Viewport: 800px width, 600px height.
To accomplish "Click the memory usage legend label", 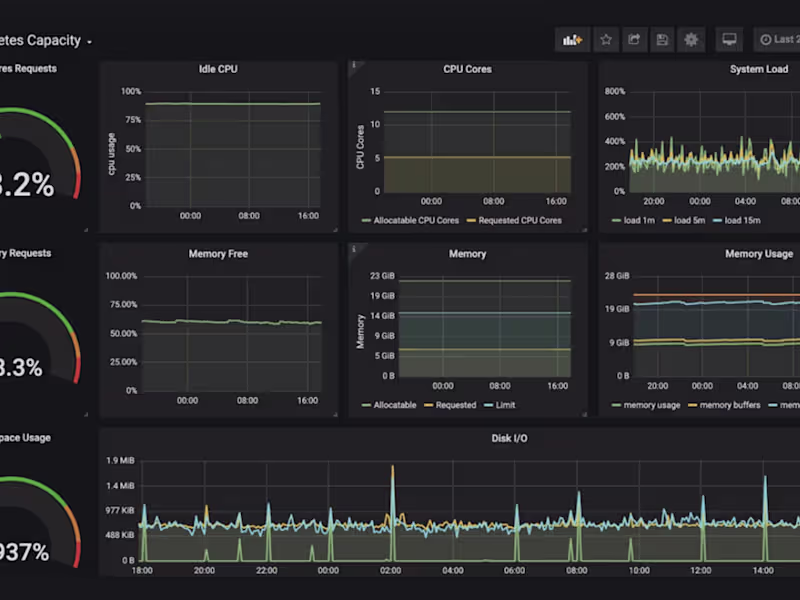I will click(x=651, y=405).
